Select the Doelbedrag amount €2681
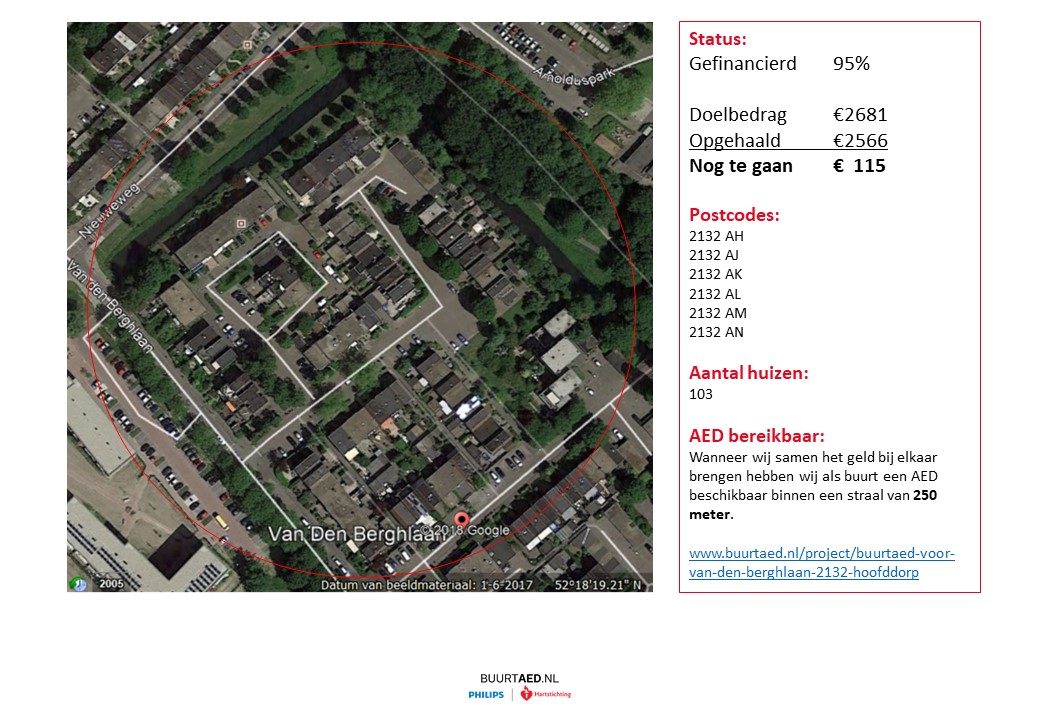The height and width of the screenshot is (720, 1040). [x=860, y=115]
